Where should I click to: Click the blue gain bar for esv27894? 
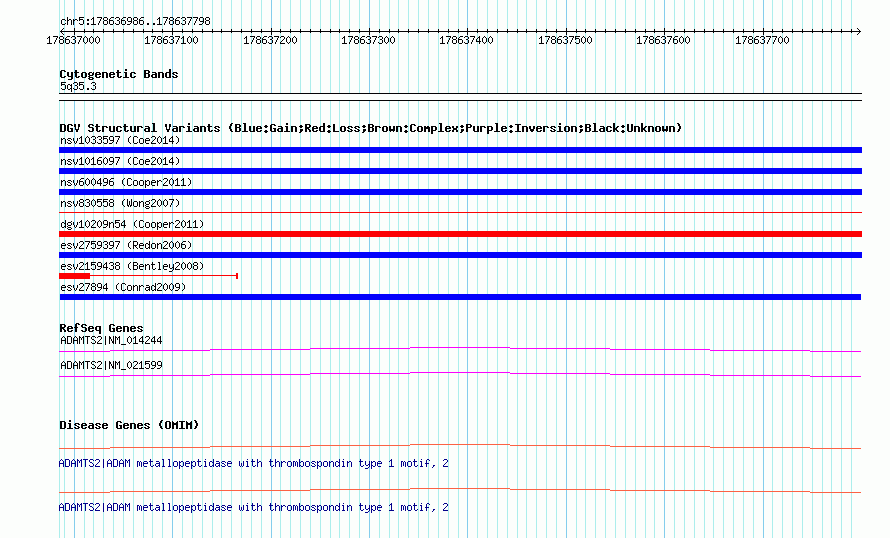point(460,297)
